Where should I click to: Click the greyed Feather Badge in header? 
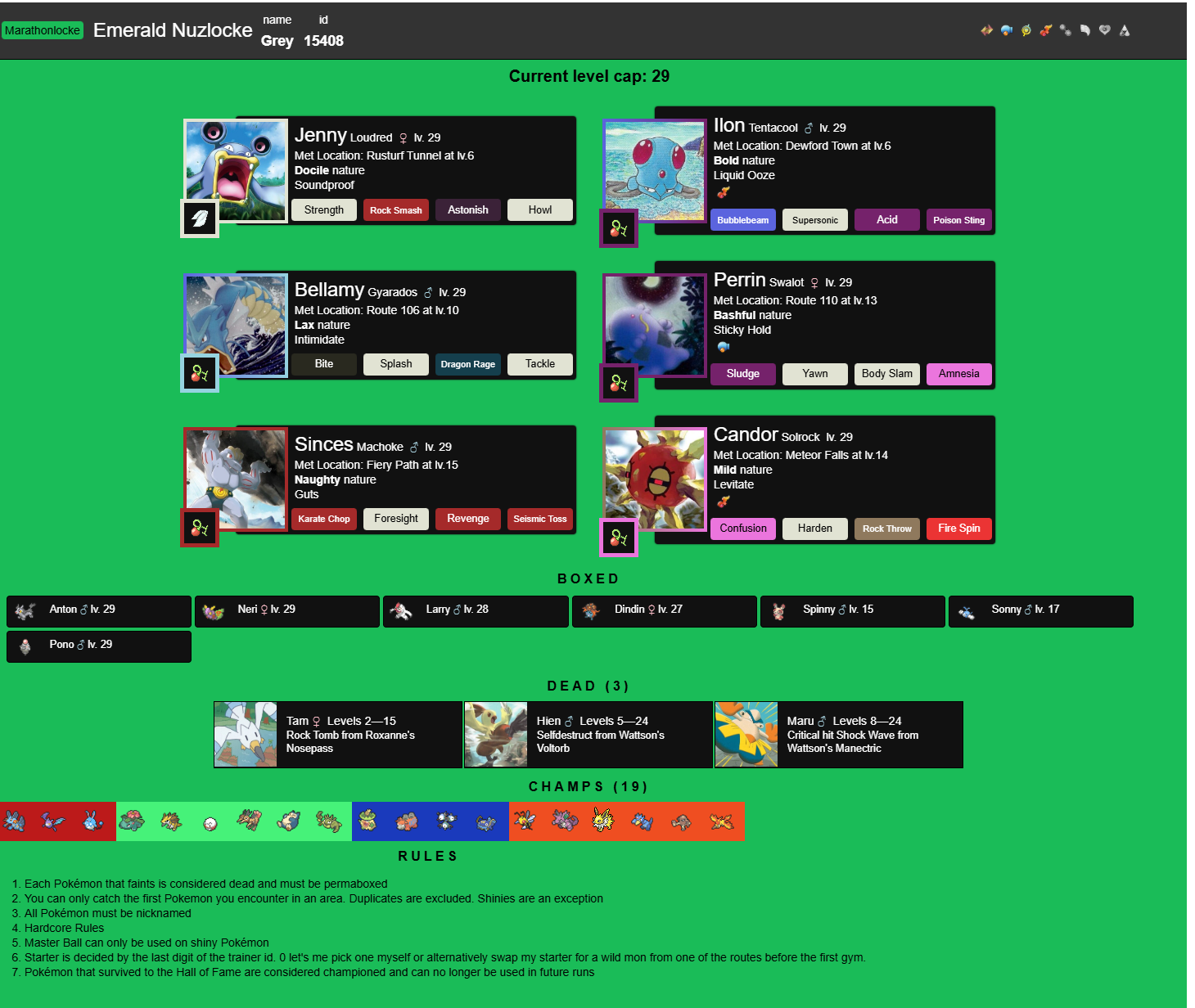click(1085, 30)
